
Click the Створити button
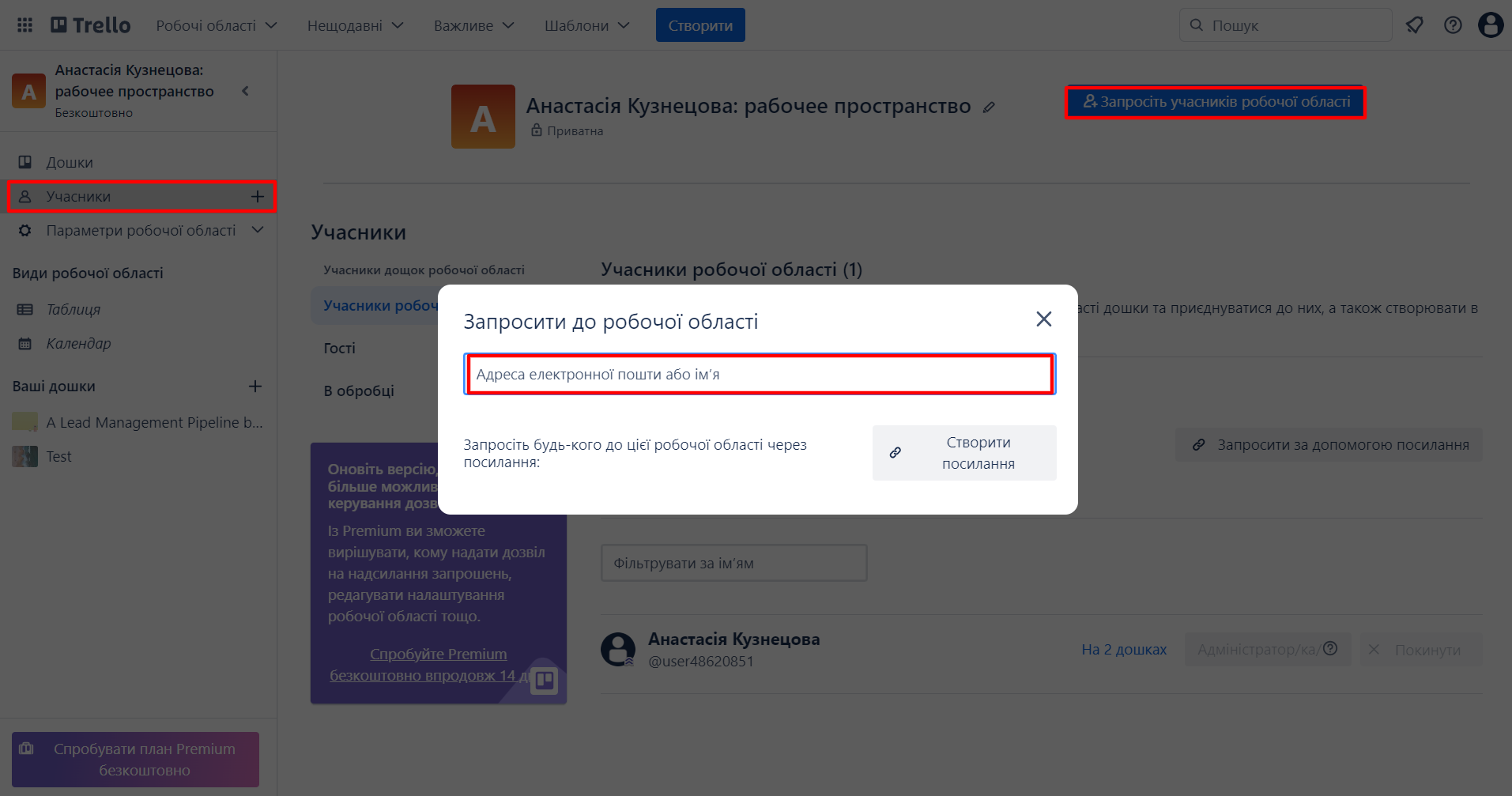699,25
